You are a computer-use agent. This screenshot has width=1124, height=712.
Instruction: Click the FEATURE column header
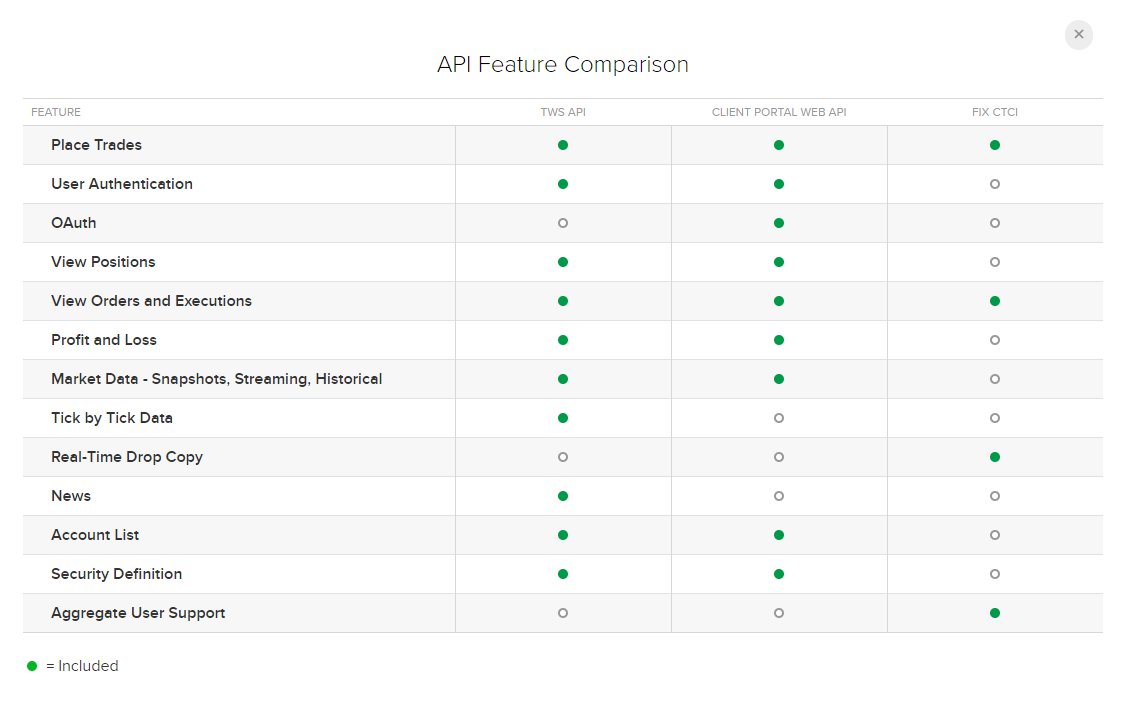click(56, 112)
